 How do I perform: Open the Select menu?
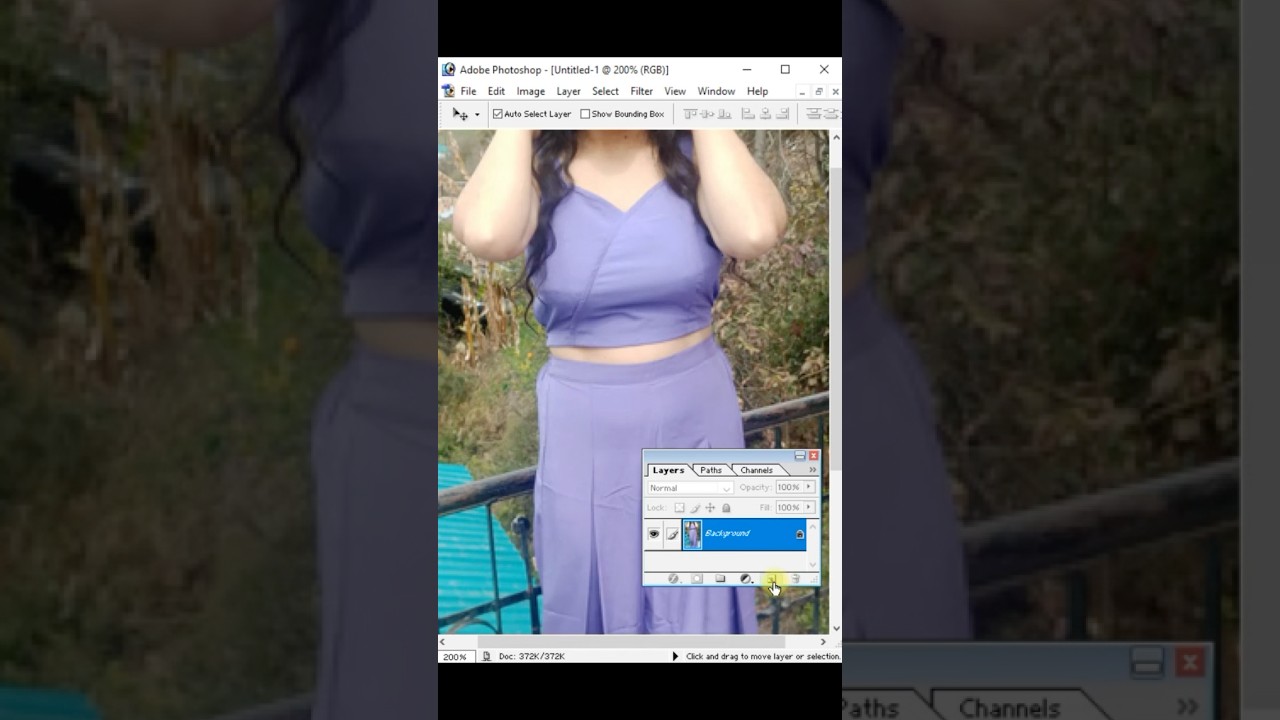point(605,91)
